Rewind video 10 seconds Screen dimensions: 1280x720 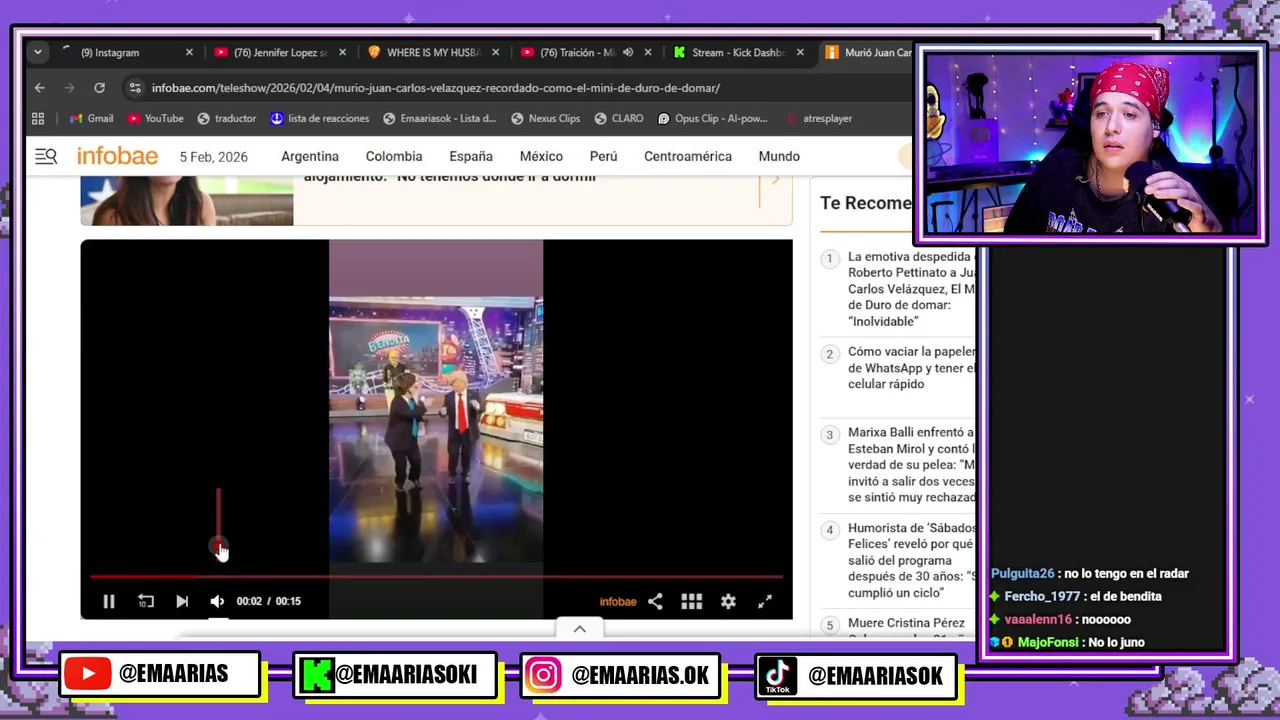(x=146, y=601)
